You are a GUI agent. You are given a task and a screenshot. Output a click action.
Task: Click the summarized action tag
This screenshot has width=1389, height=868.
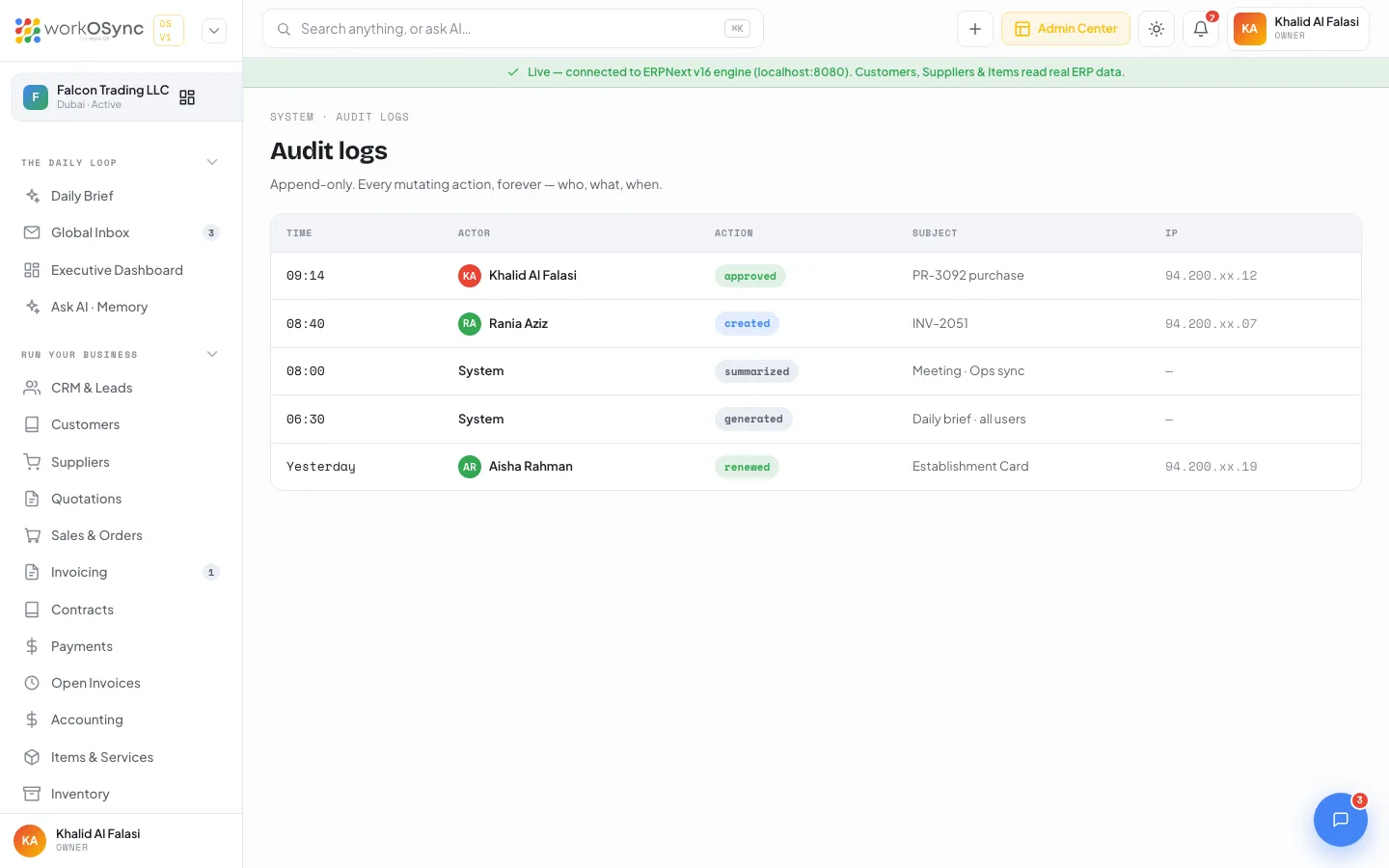pyautogui.click(x=757, y=371)
